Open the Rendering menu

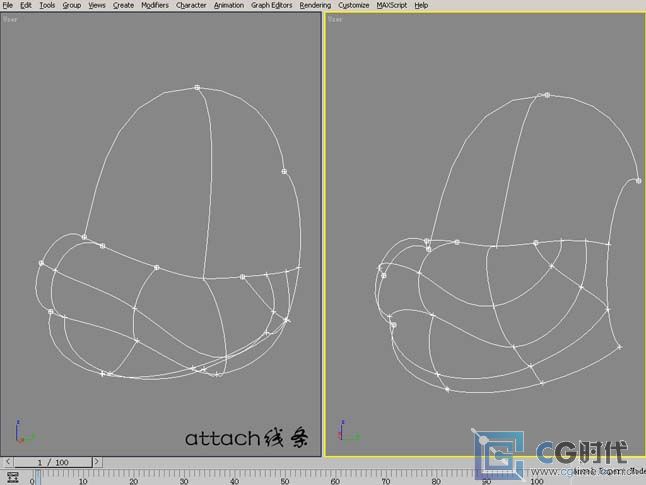pos(315,5)
